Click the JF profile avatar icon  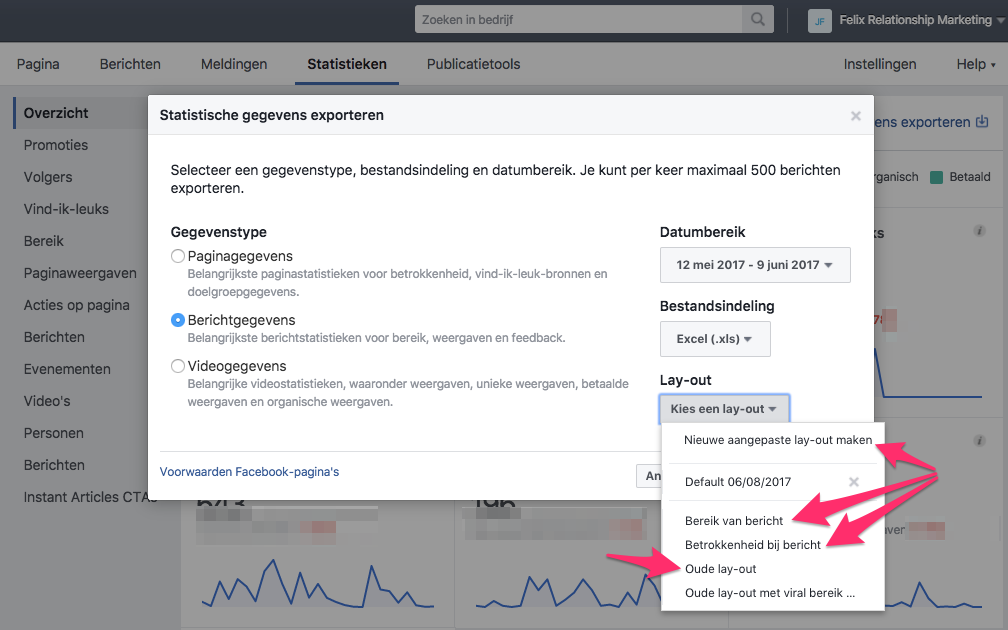click(819, 20)
